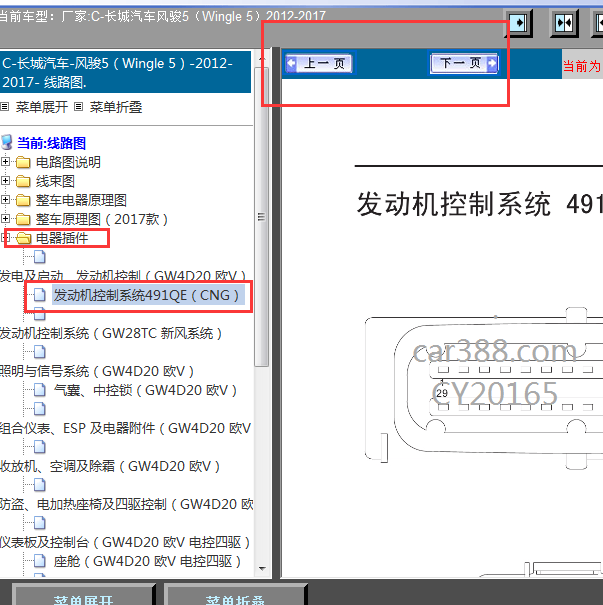Select 发动机控制系统491QE（CNG）entry
The image size is (603, 605).
pos(148,295)
